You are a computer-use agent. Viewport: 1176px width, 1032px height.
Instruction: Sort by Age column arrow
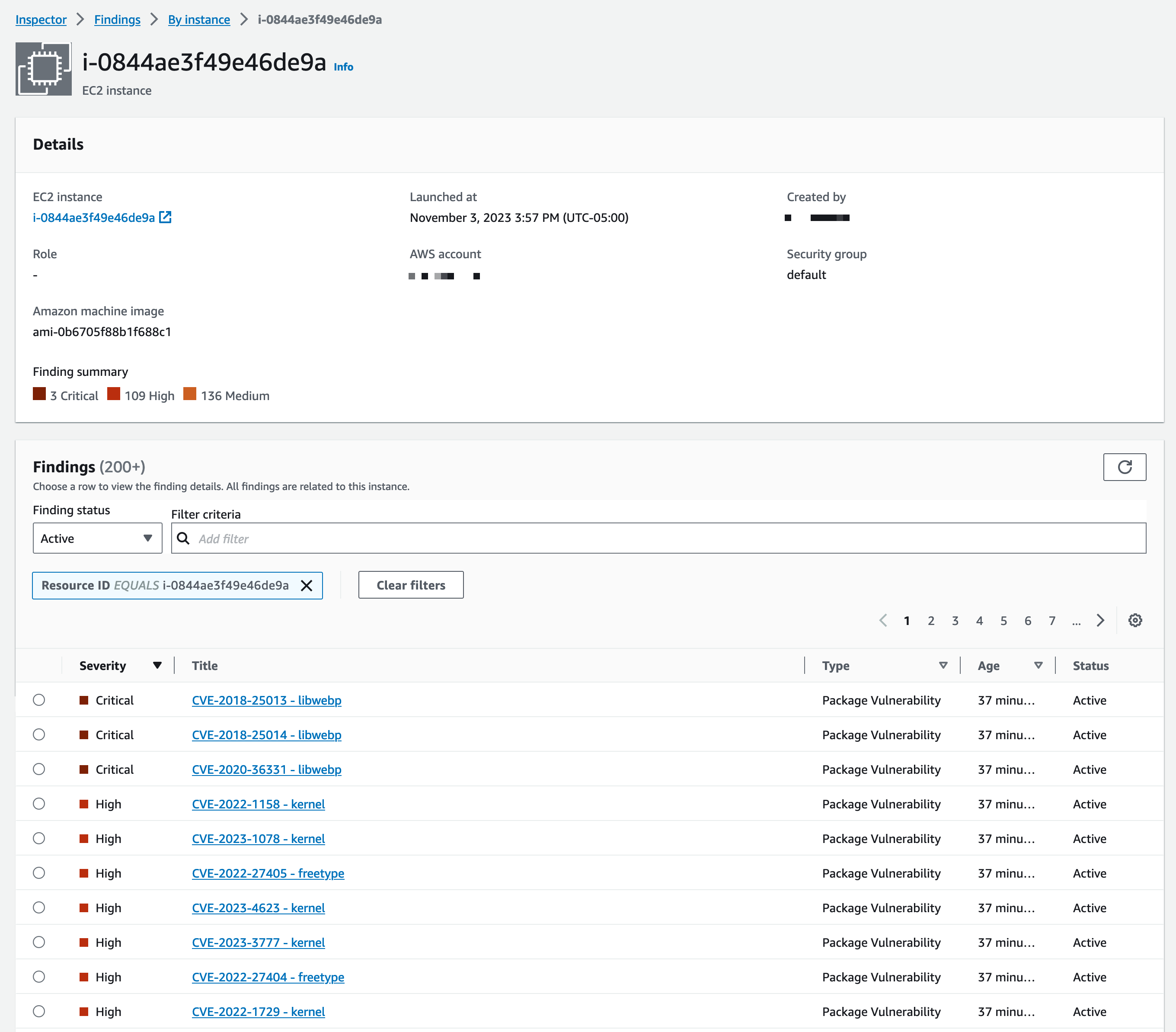(1038, 665)
